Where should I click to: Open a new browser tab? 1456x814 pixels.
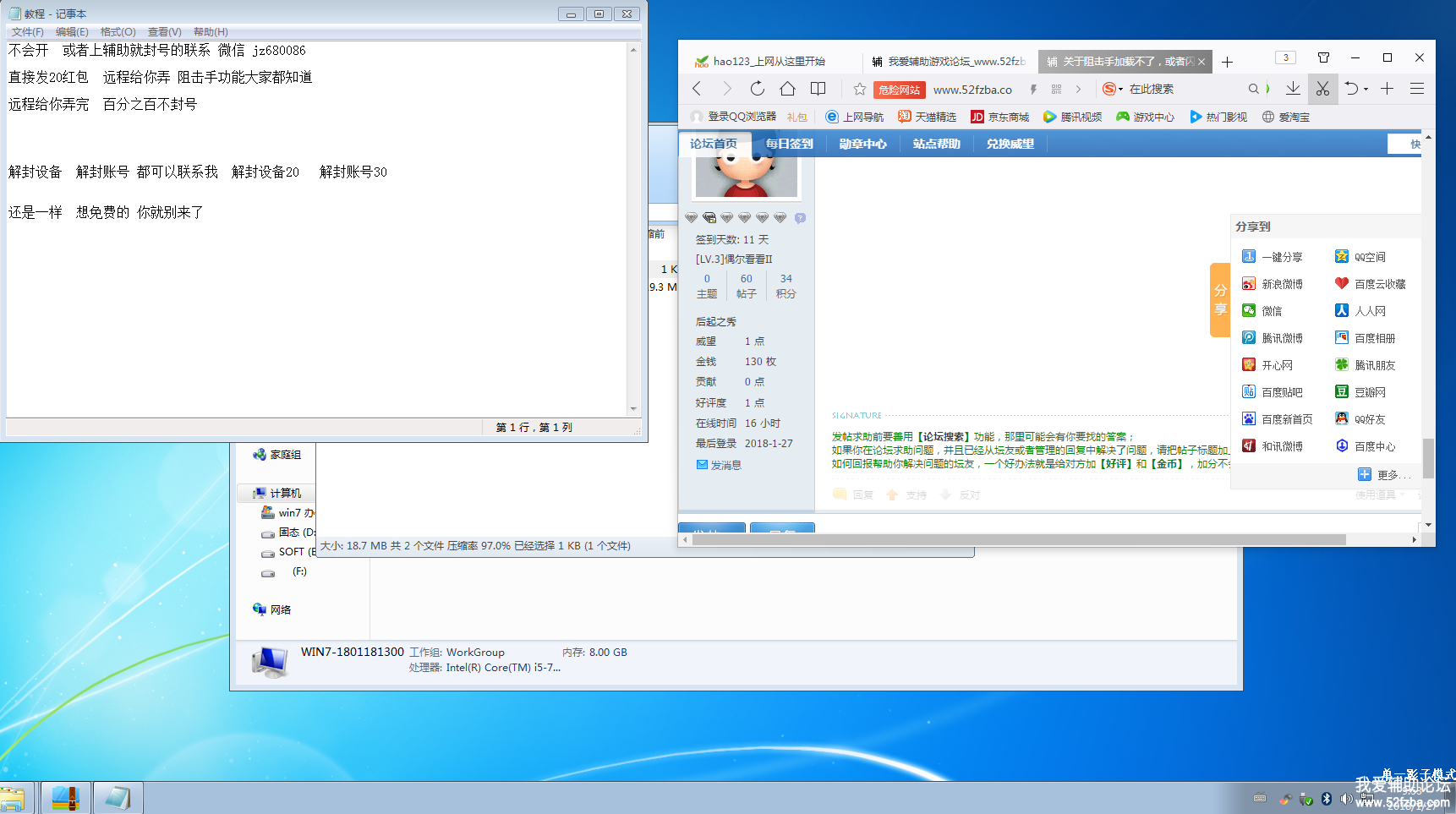click(x=1227, y=63)
